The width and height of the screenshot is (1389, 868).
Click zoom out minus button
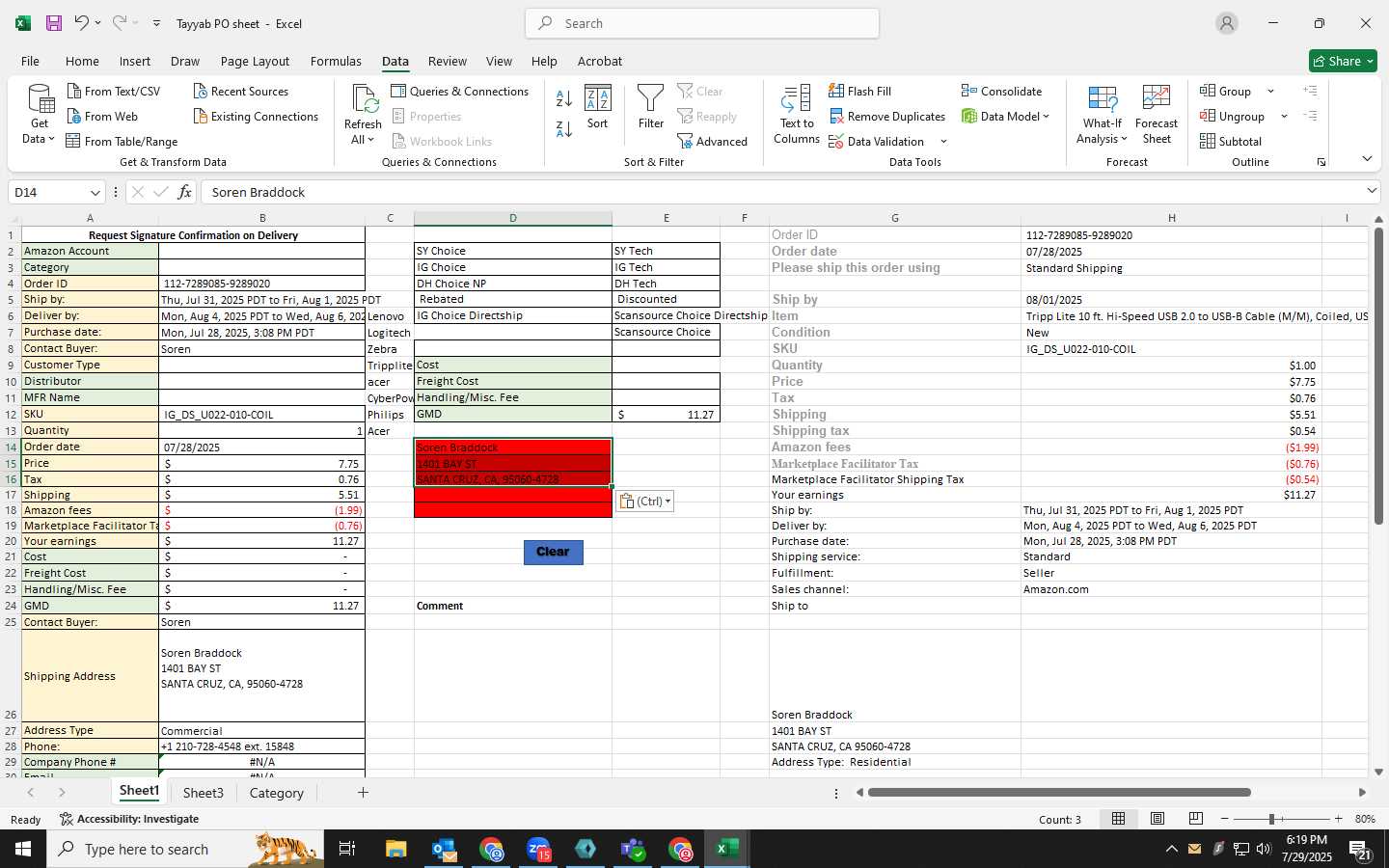point(1224,819)
